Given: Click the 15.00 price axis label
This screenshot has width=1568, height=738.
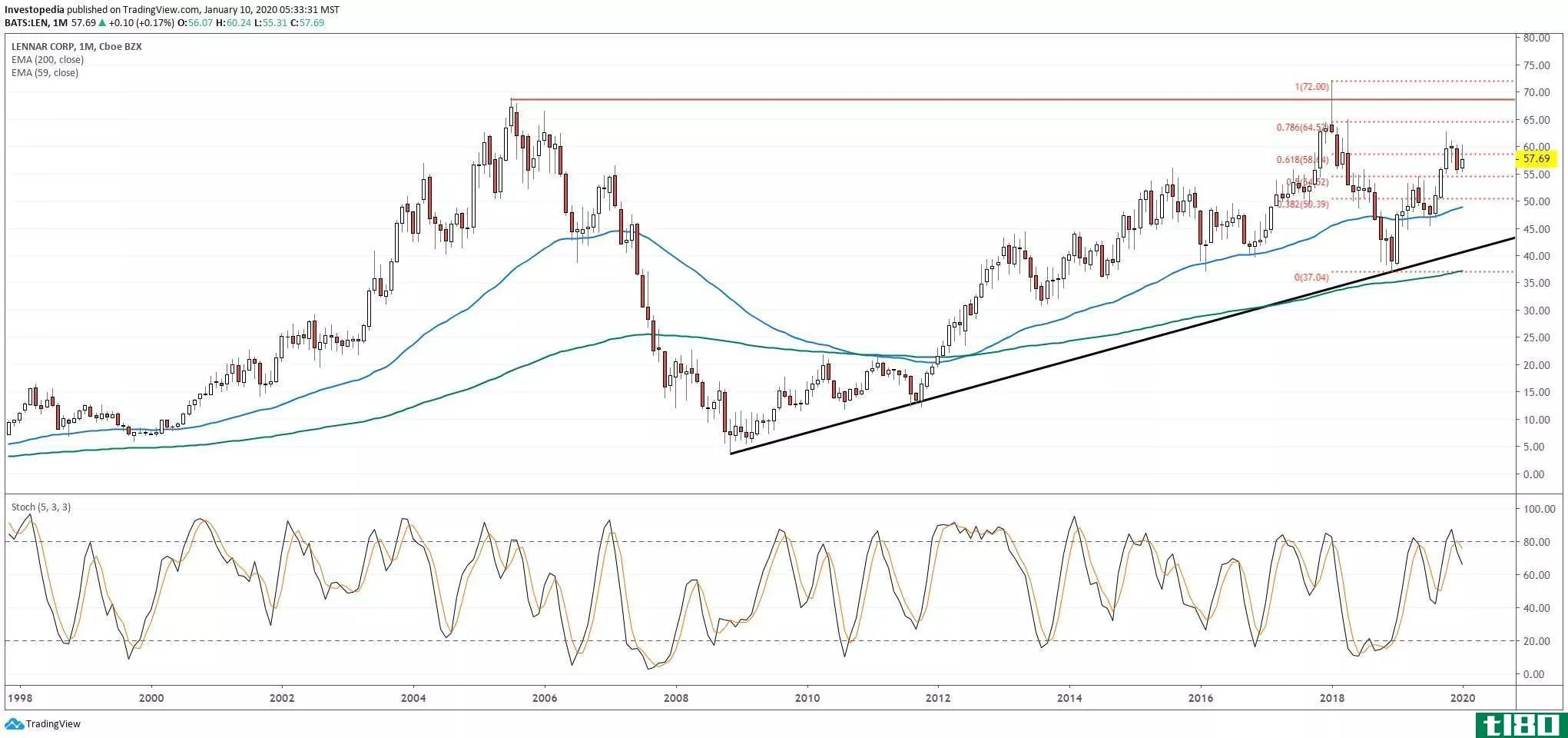Looking at the screenshot, I should coord(1536,392).
